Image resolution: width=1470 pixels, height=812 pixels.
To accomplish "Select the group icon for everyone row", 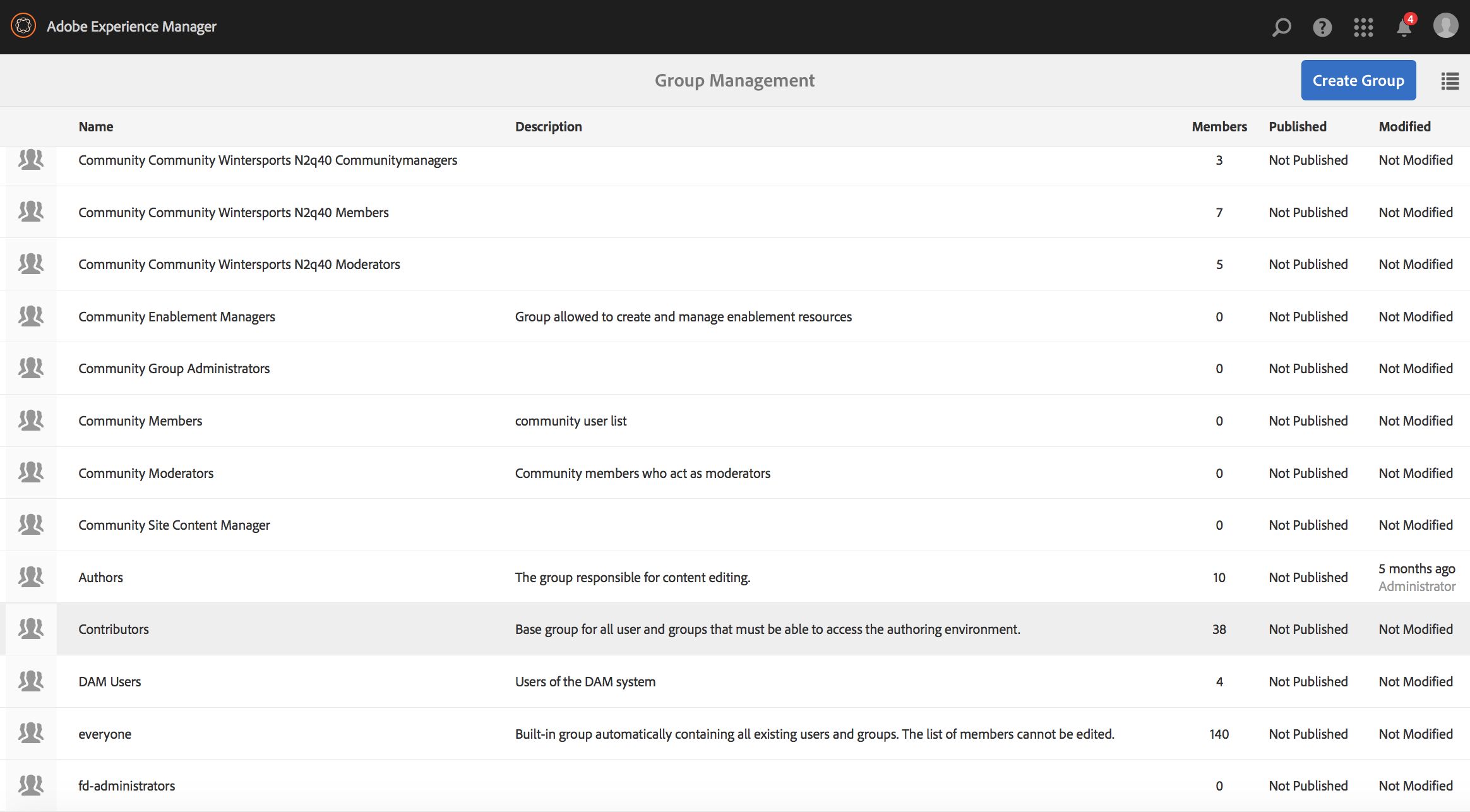I will (31, 734).
